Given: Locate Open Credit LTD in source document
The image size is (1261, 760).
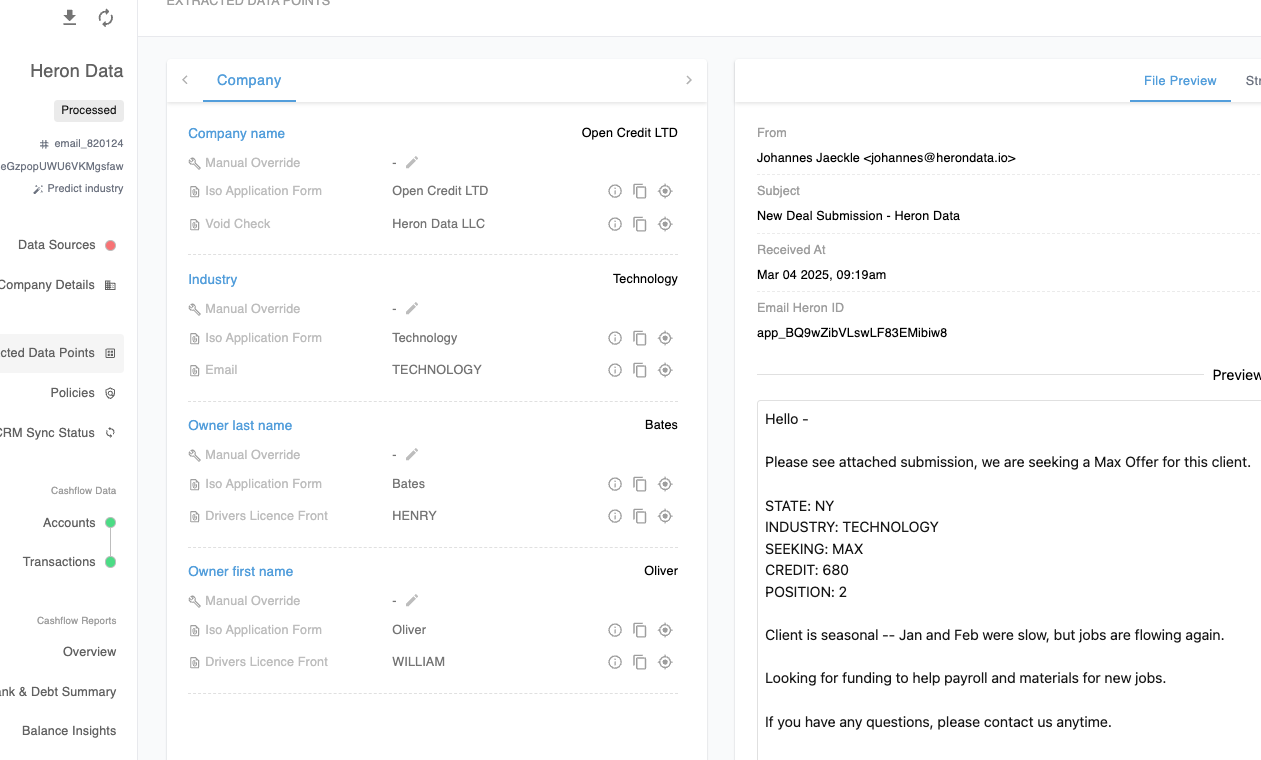Looking at the screenshot, I should point(665,191).
